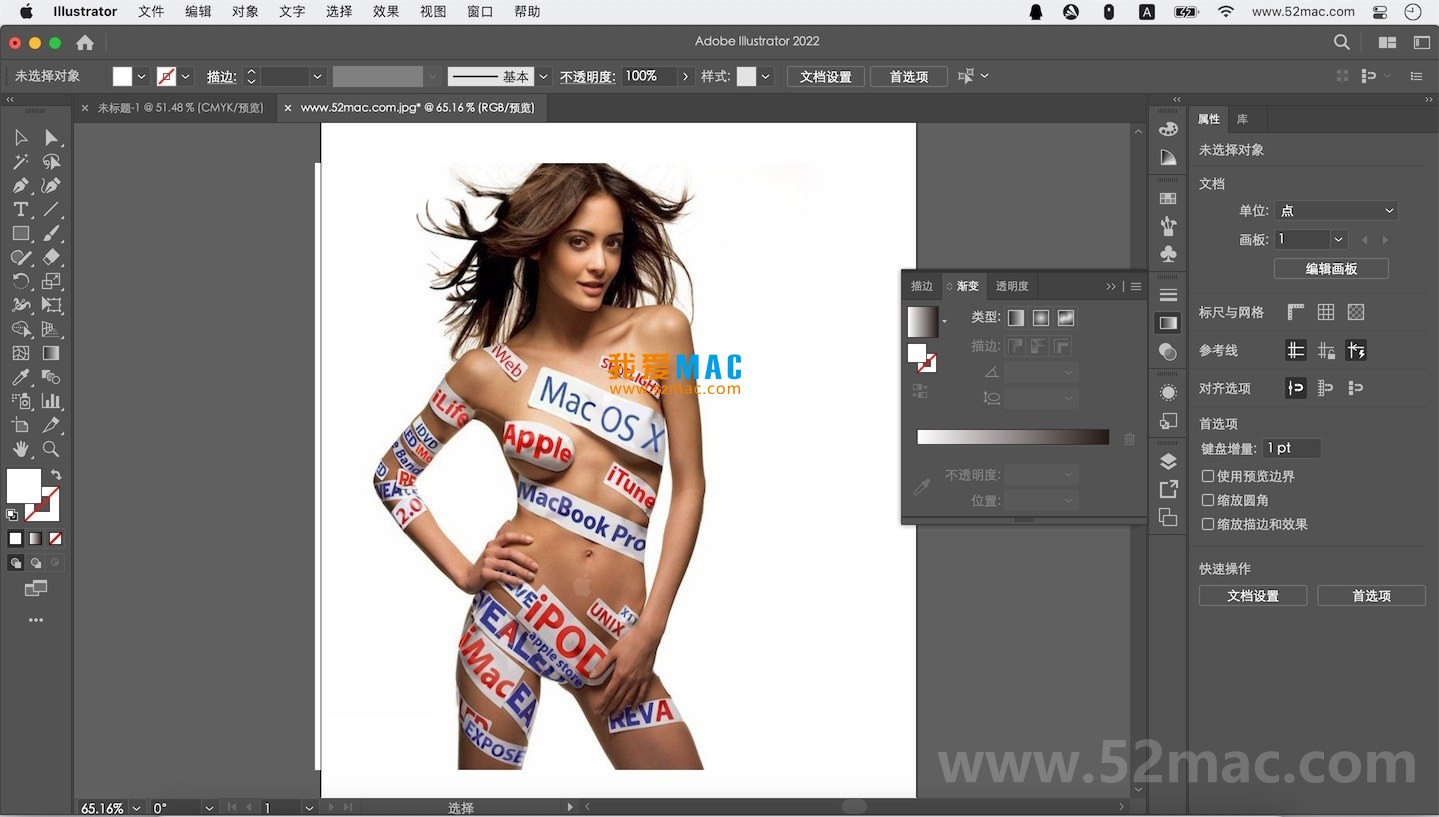
Task: Select the Zoom tool
Action: tap(51, 449)
